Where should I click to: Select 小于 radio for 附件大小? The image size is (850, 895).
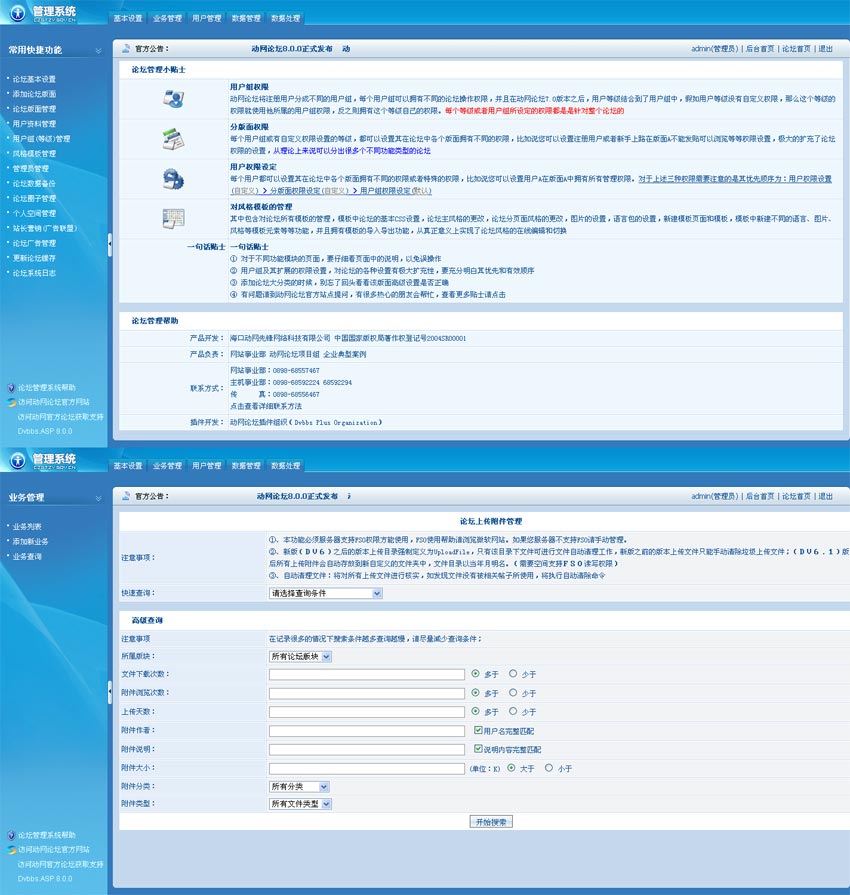pyautogui.click(x=549, y=768)
